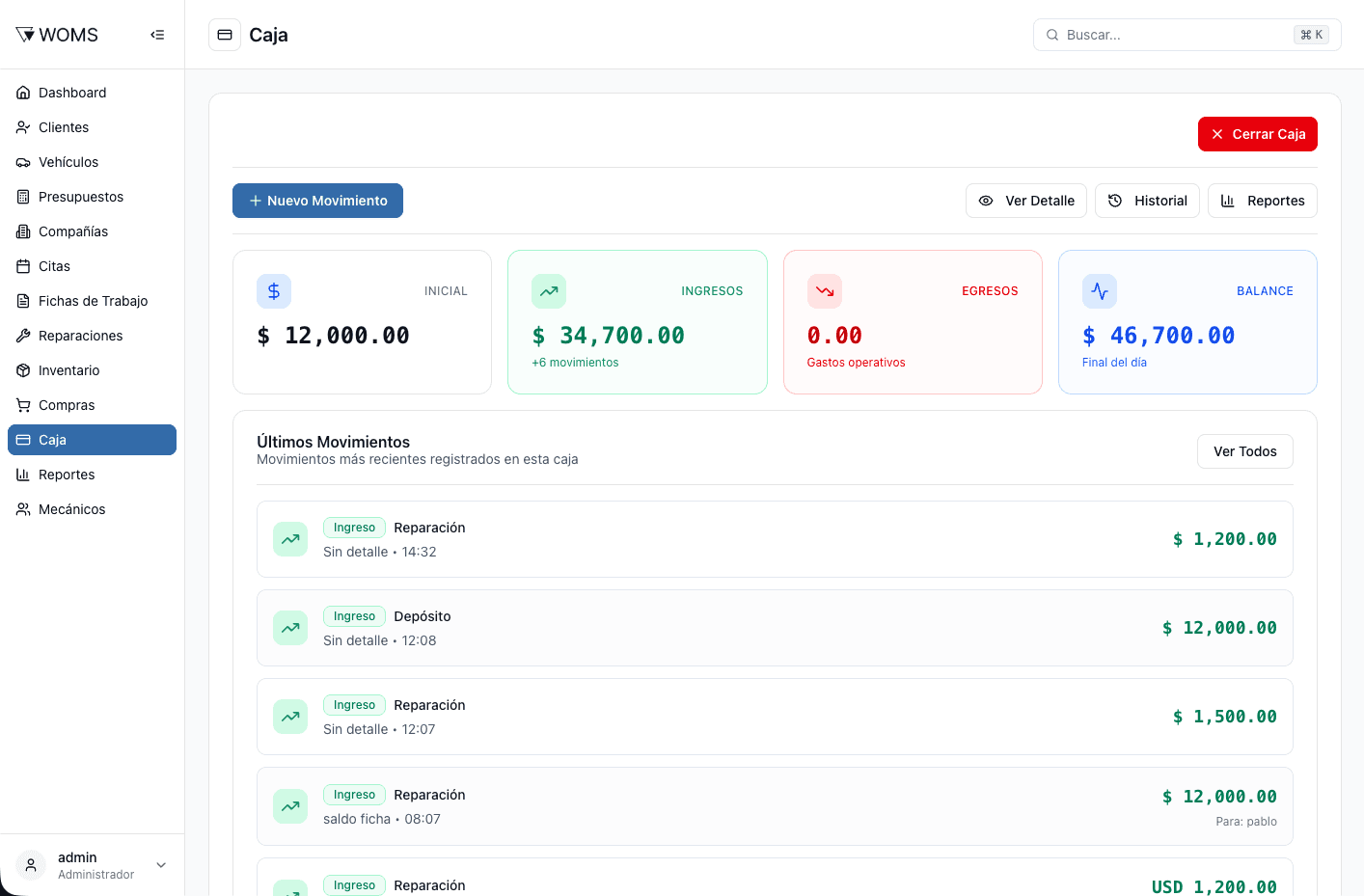Click the icon of the 14:32 Reparación movement

pyautogui.click(x=290, y=539)
